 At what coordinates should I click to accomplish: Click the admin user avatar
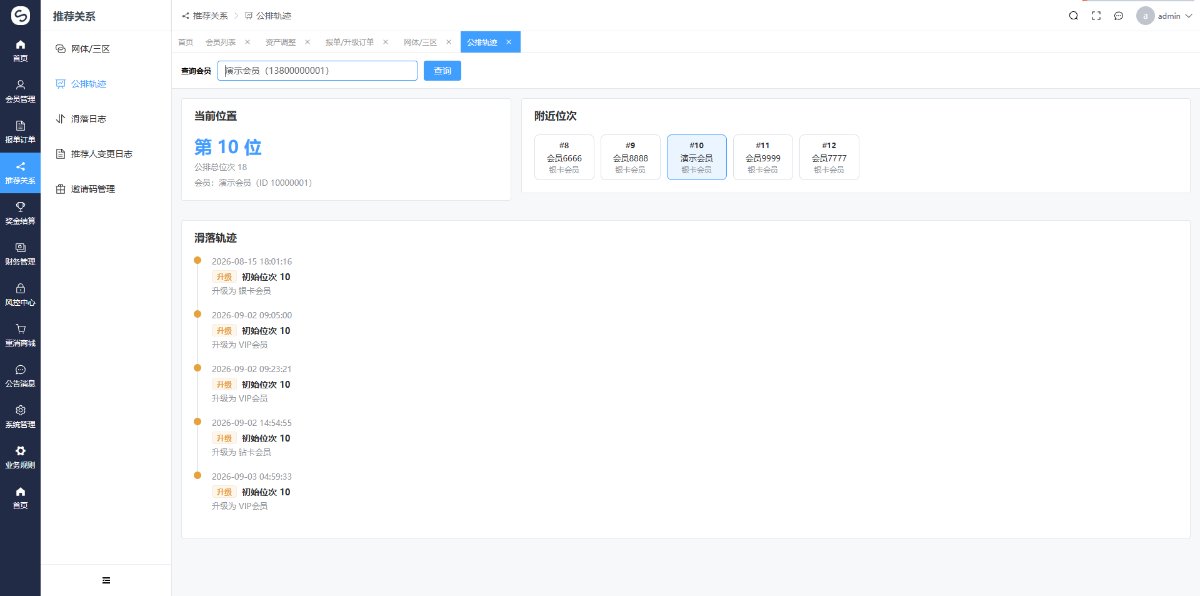pos(1145,15)
